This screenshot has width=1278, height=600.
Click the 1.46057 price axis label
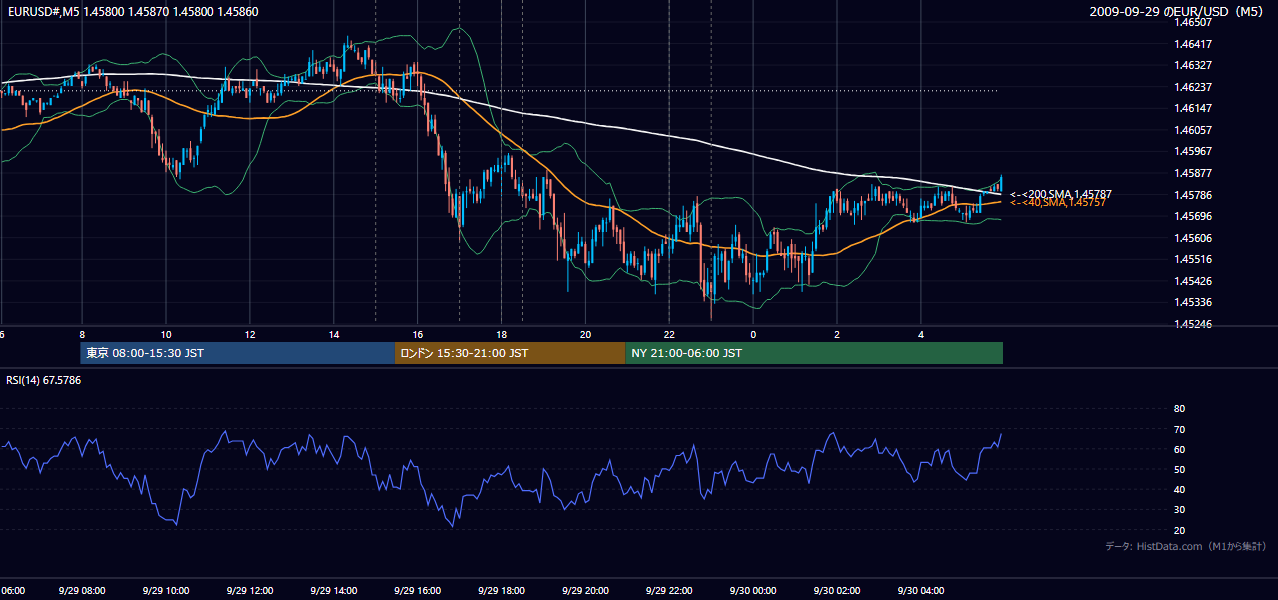coord(1192,130)
